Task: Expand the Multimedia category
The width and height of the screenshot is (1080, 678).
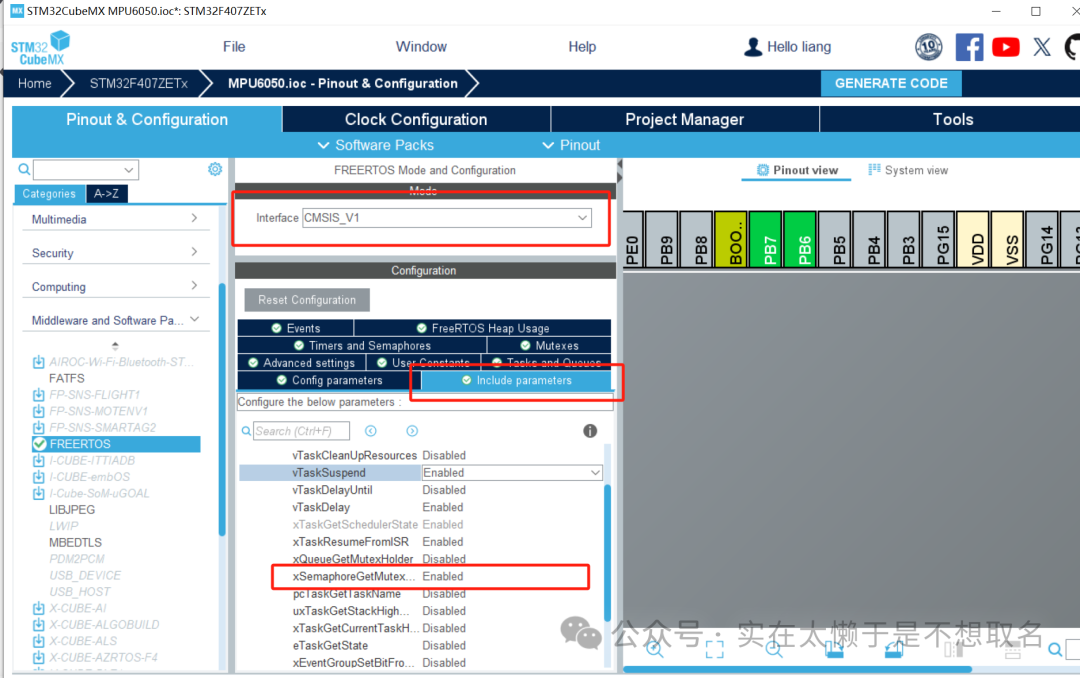Action: click(x=194, y=218)
